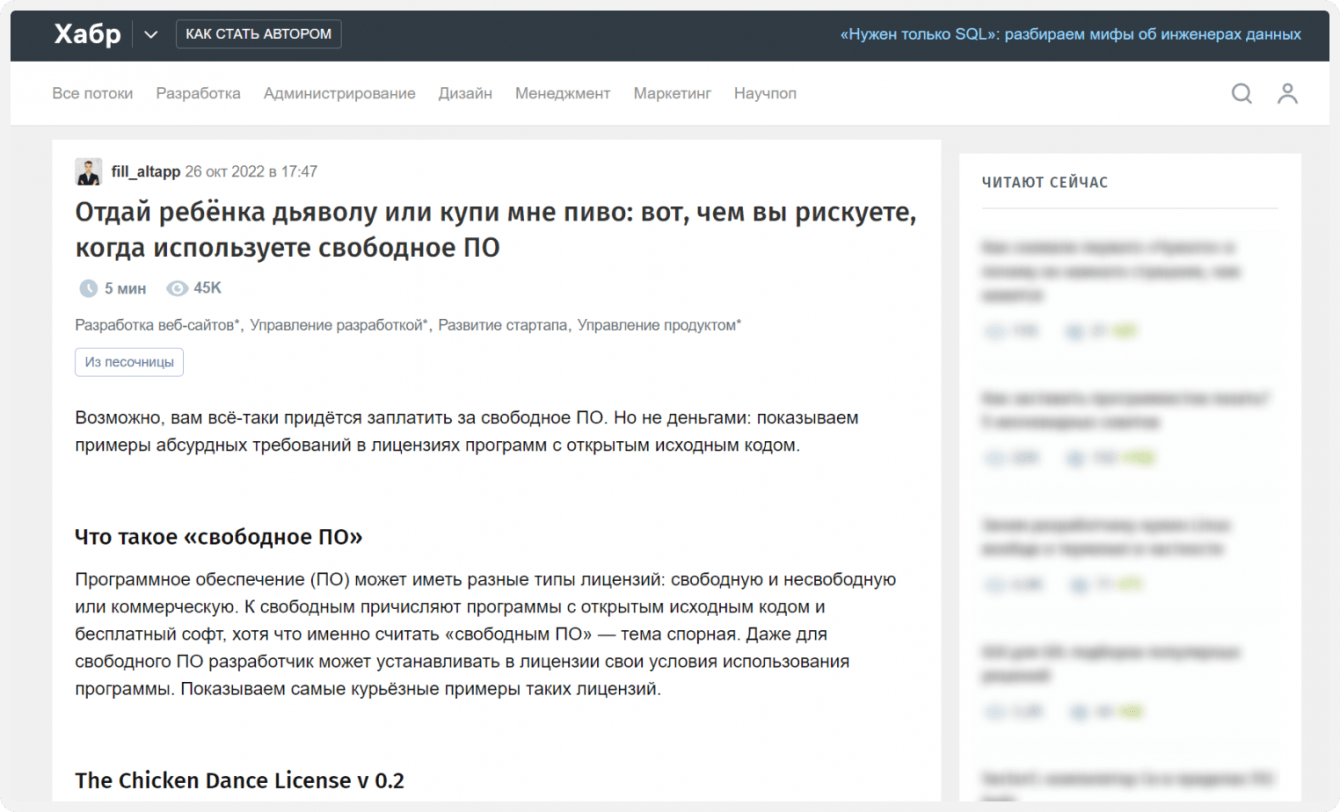Click the 45K views count text
1340x812 pixels.
coord(207,288)
